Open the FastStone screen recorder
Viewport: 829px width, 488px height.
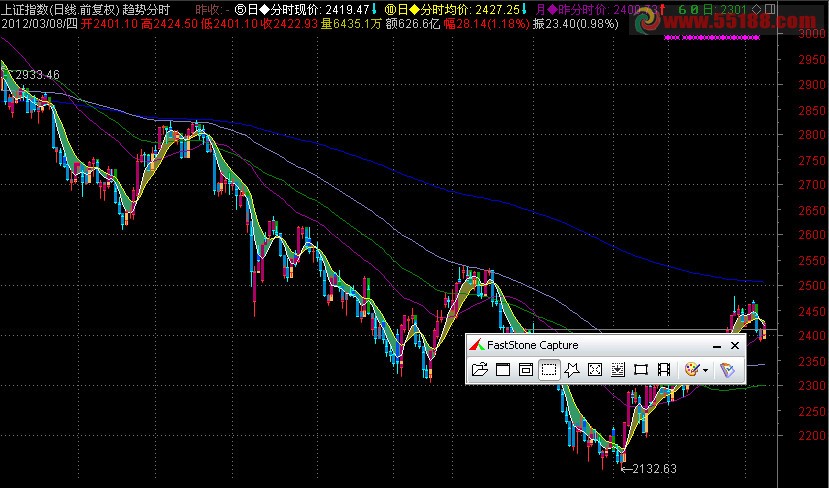664,370
